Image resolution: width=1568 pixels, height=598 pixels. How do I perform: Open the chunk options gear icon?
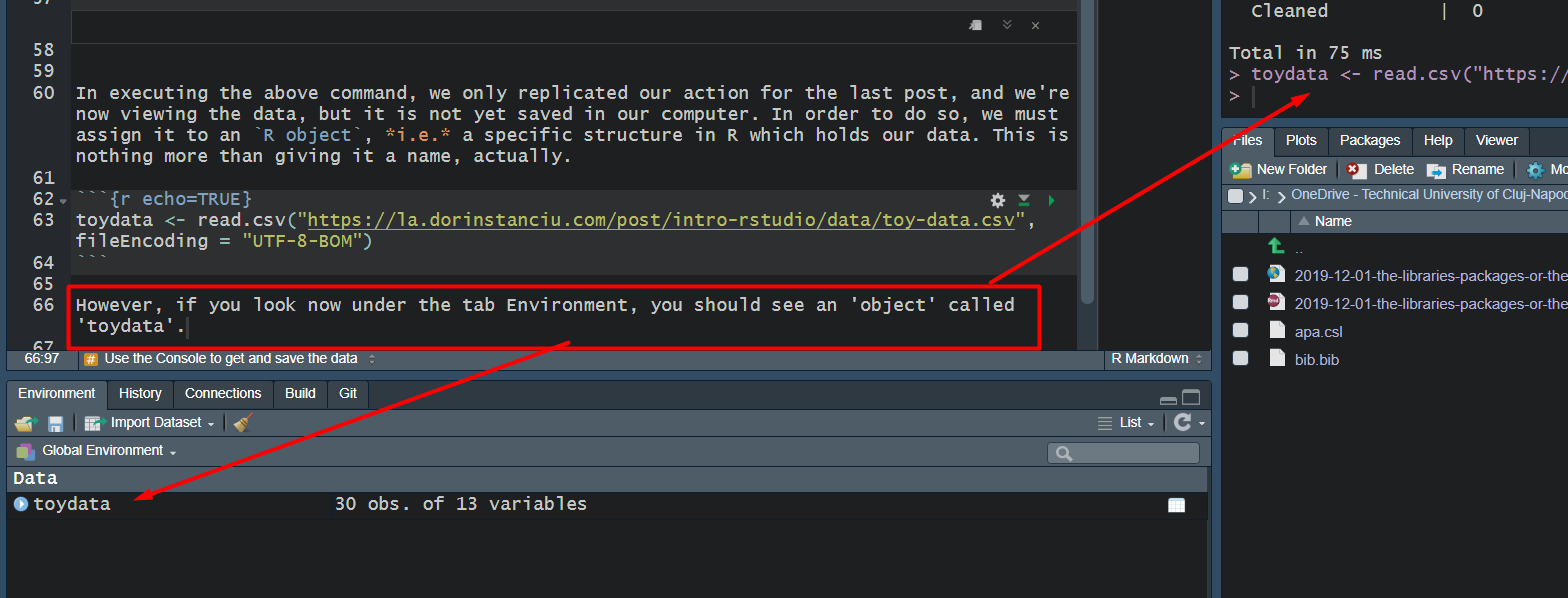(997, 200)
